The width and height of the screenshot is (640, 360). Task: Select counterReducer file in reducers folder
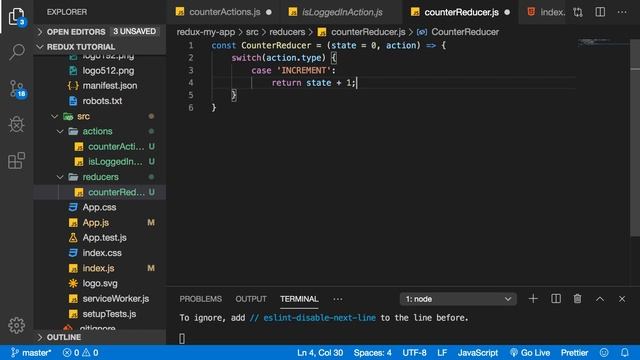pyautogui.click(x=100, y=192)
